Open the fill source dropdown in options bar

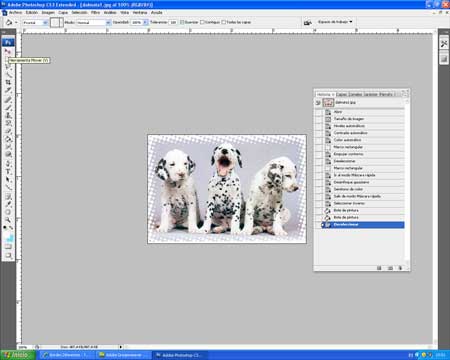pos(35,22)
